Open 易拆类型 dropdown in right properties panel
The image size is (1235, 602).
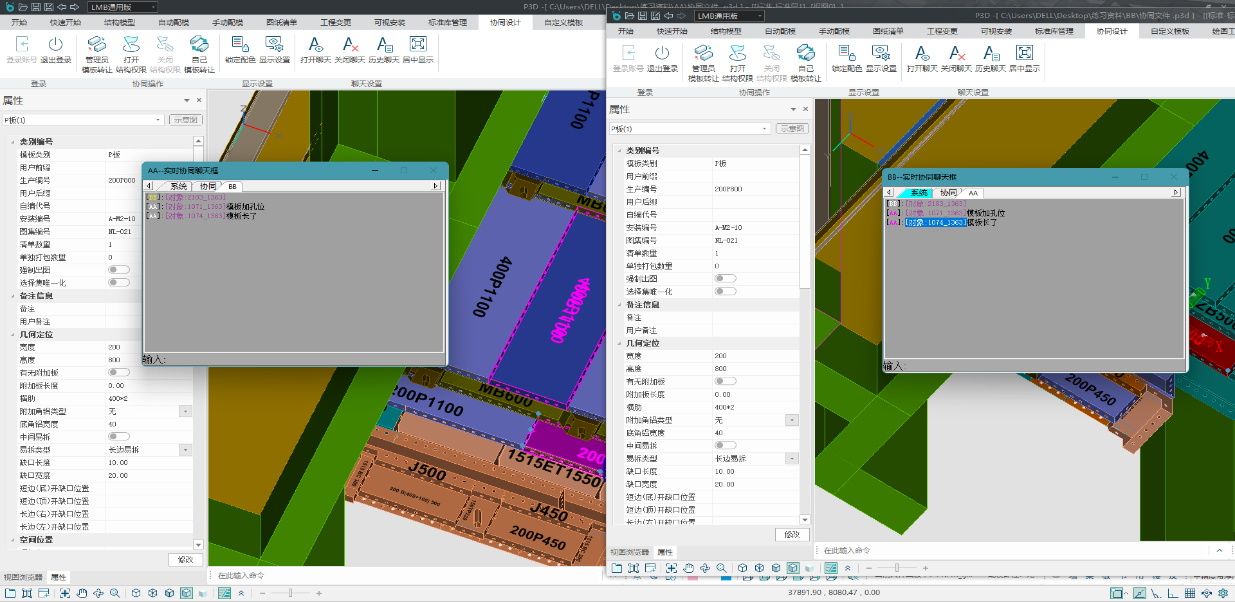click(x=792, y=458)
